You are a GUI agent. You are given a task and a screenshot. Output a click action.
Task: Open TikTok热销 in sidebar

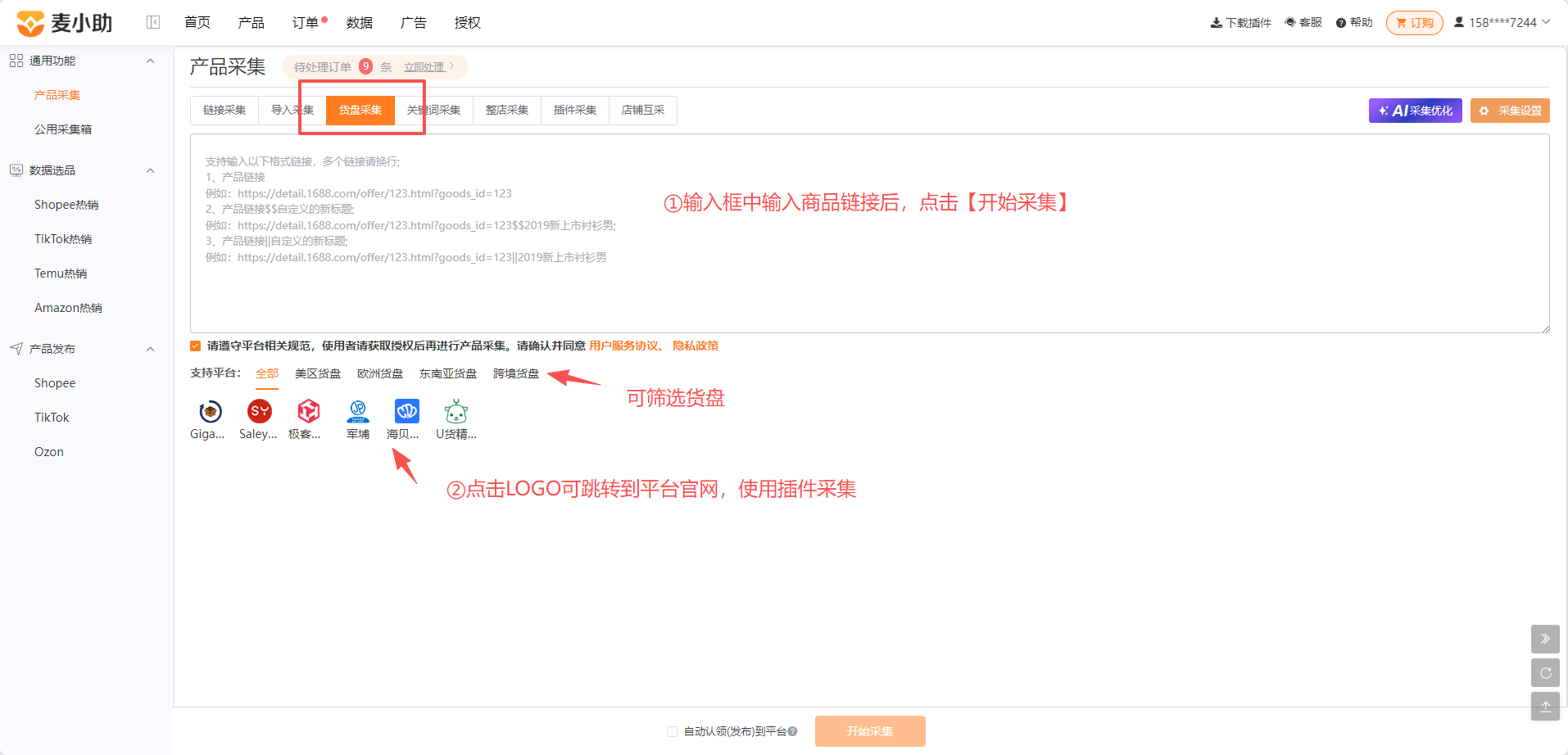click(63, 239)
